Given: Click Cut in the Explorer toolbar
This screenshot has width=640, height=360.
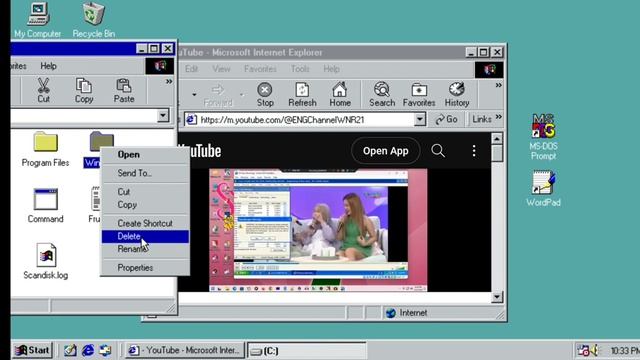Looking at the screenshot, I should pos(43,90).
